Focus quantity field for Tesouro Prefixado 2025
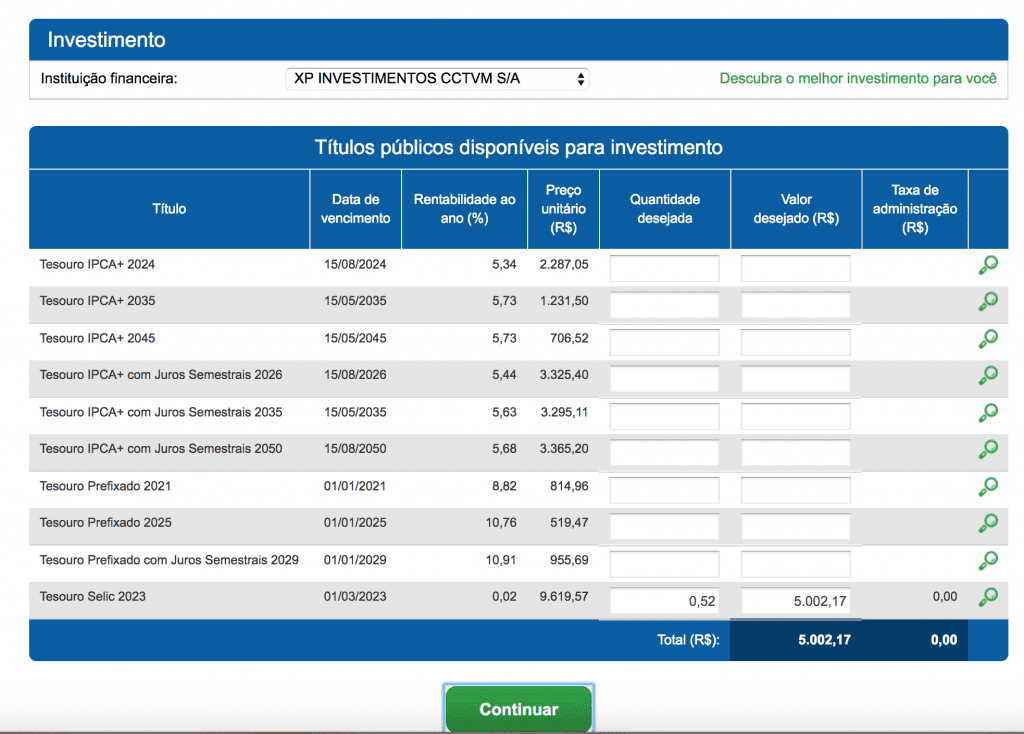 point(664,526)
